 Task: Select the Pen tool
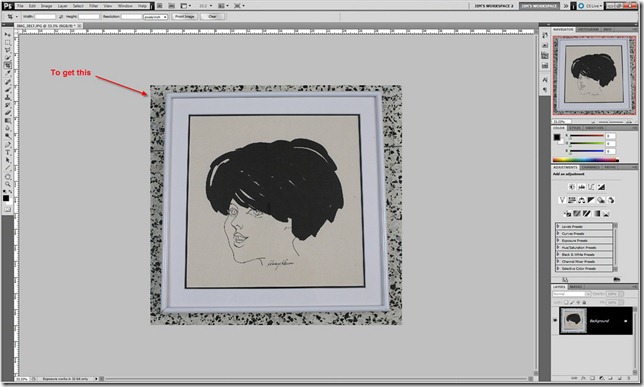pos(7,145)
